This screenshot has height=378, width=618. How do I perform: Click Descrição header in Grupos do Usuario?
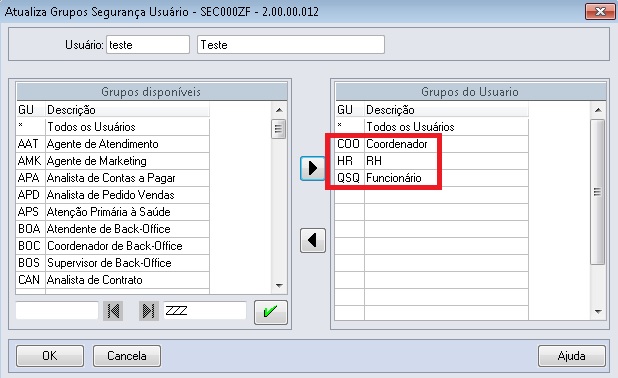[447, 110]
